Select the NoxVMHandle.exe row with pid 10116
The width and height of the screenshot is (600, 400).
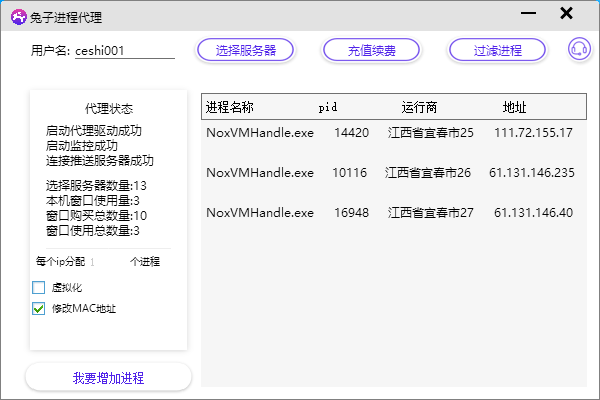394,173
